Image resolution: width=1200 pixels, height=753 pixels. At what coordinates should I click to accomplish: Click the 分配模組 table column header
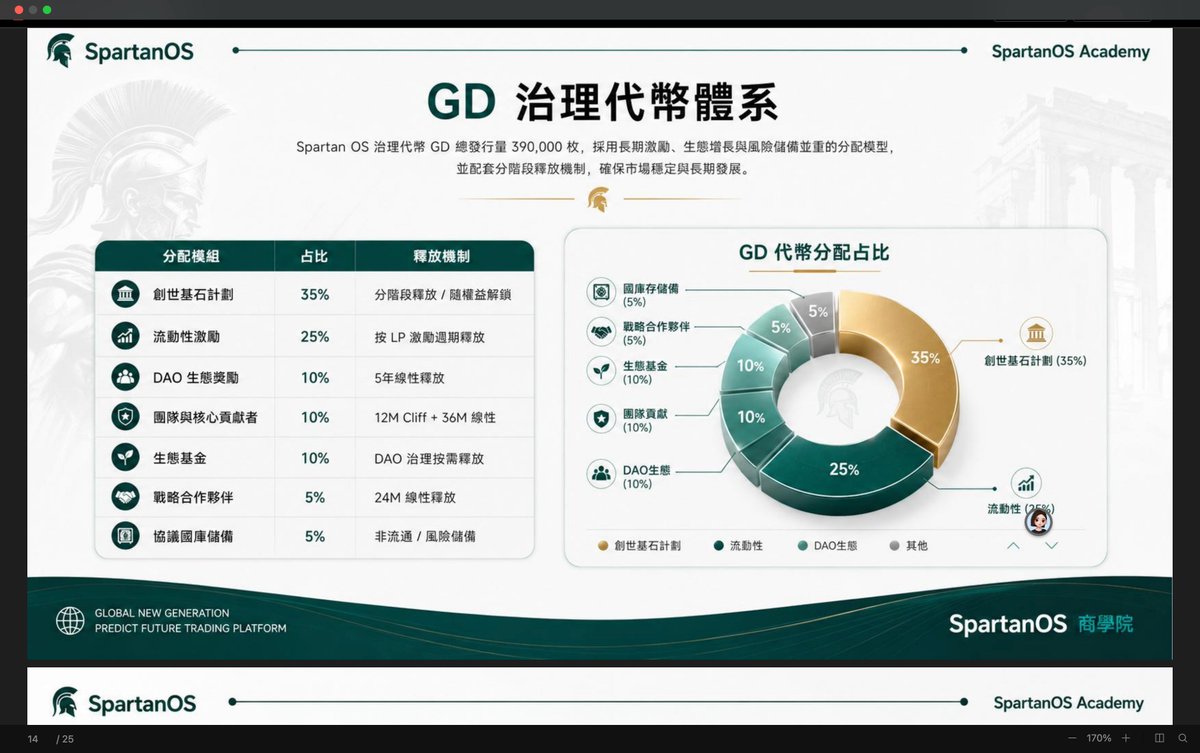(191, 257)
